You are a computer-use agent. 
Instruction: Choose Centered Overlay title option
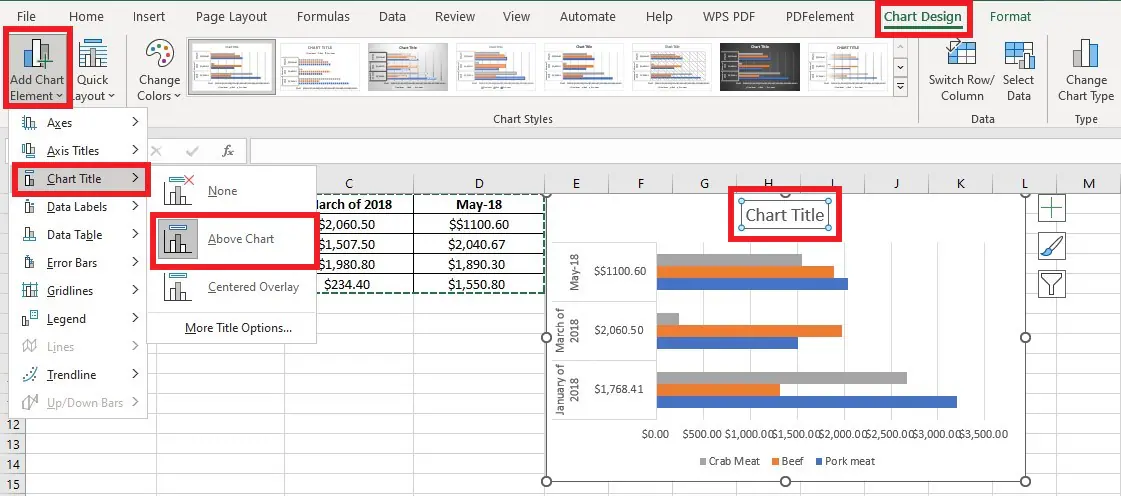coord(232,287)
